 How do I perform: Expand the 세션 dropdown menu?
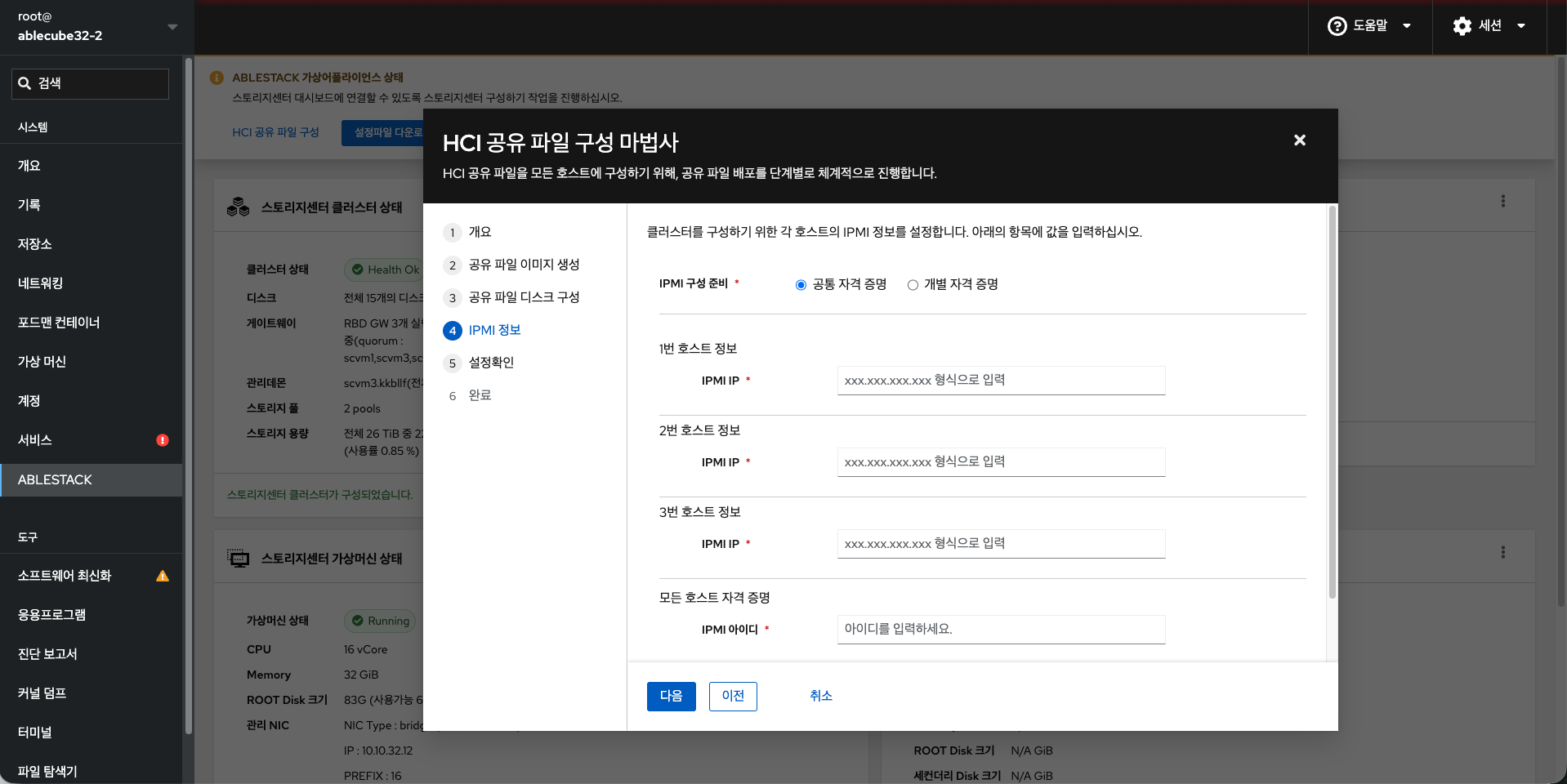click(x=1520, y=26)
